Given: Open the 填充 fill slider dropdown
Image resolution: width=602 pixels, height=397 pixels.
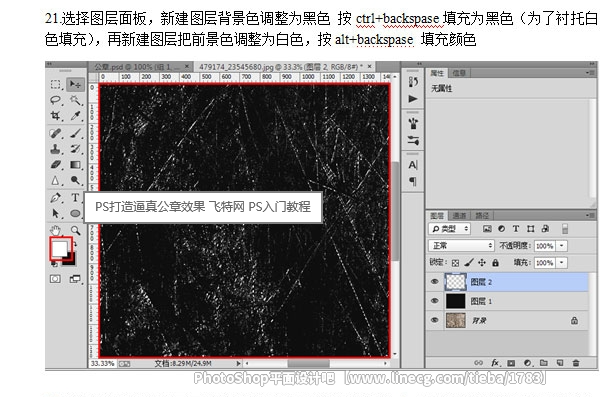Looking at the screenshot, I should [562, 263].
